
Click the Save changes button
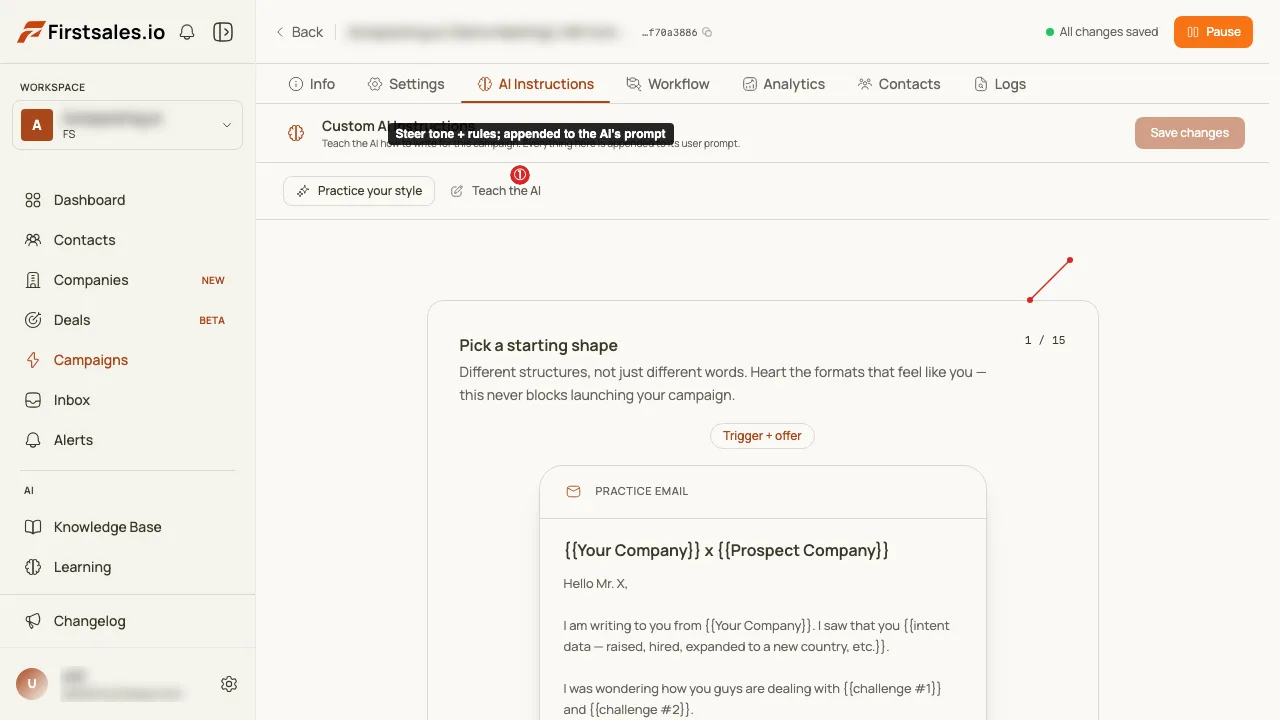[x=1190, y=133]
